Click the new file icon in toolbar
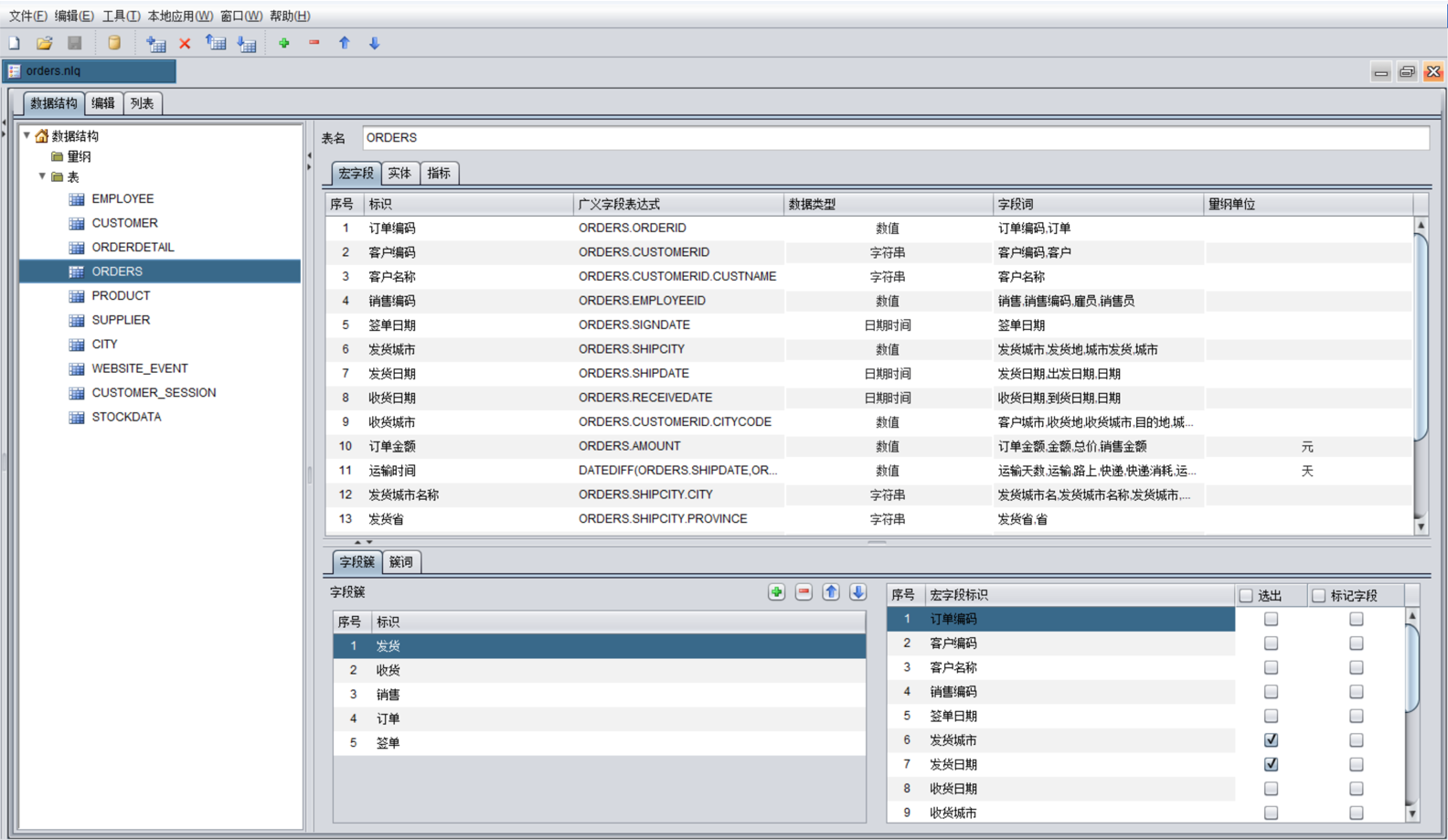The width and height of the screenshot is (1448, 840). tap(15, 43)
